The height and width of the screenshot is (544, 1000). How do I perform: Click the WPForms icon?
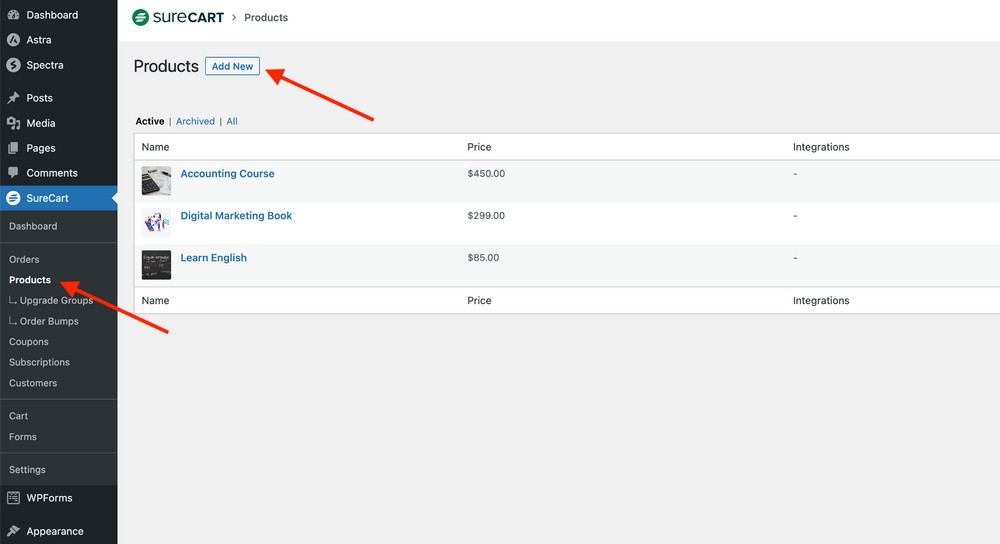(13, 498)
